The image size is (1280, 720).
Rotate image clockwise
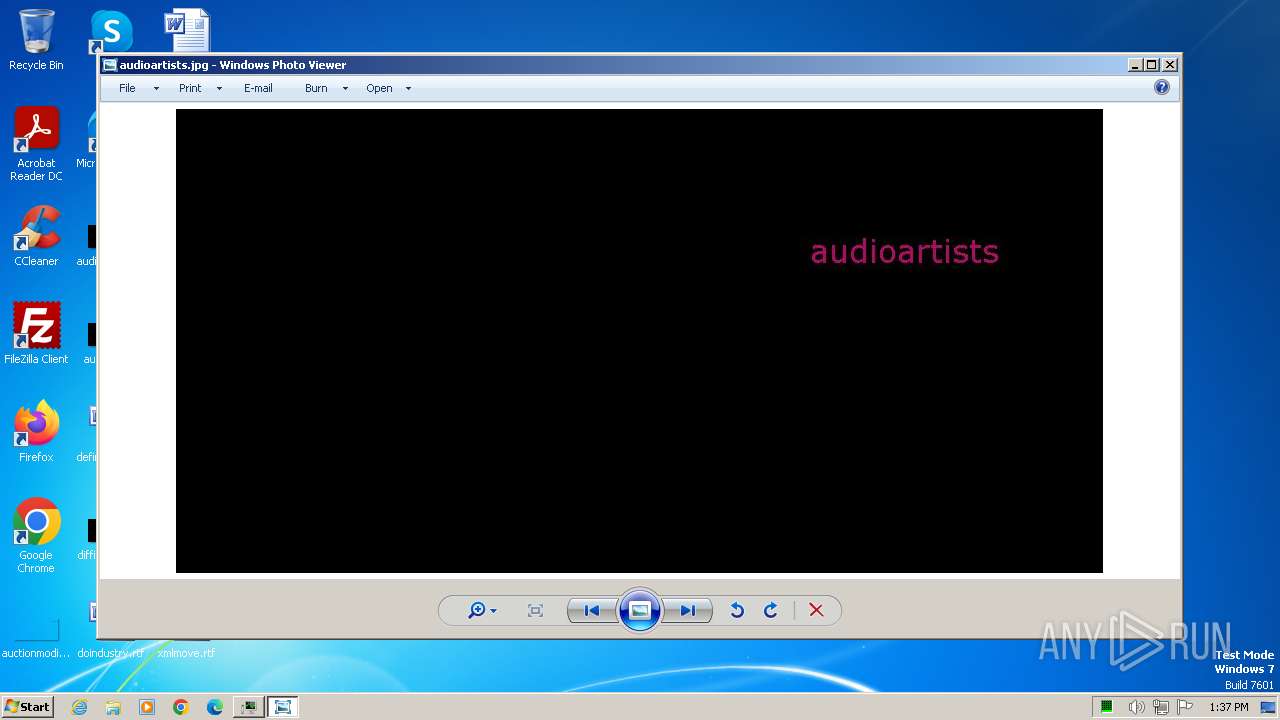(771, 610)
